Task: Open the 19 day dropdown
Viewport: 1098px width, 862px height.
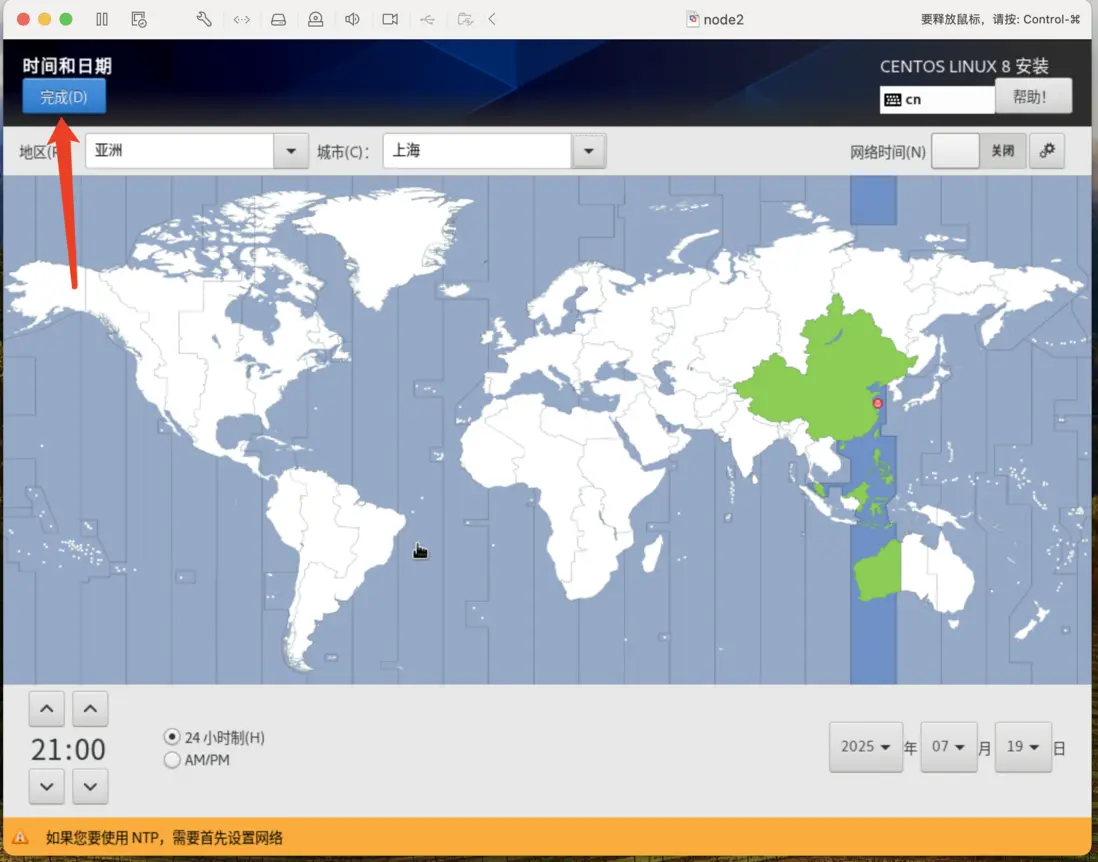Action: (1023, 747)
